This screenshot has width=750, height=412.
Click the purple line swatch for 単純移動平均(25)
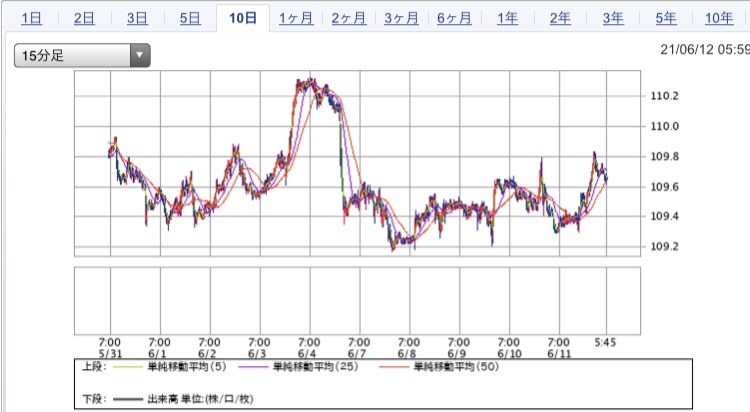254,367
